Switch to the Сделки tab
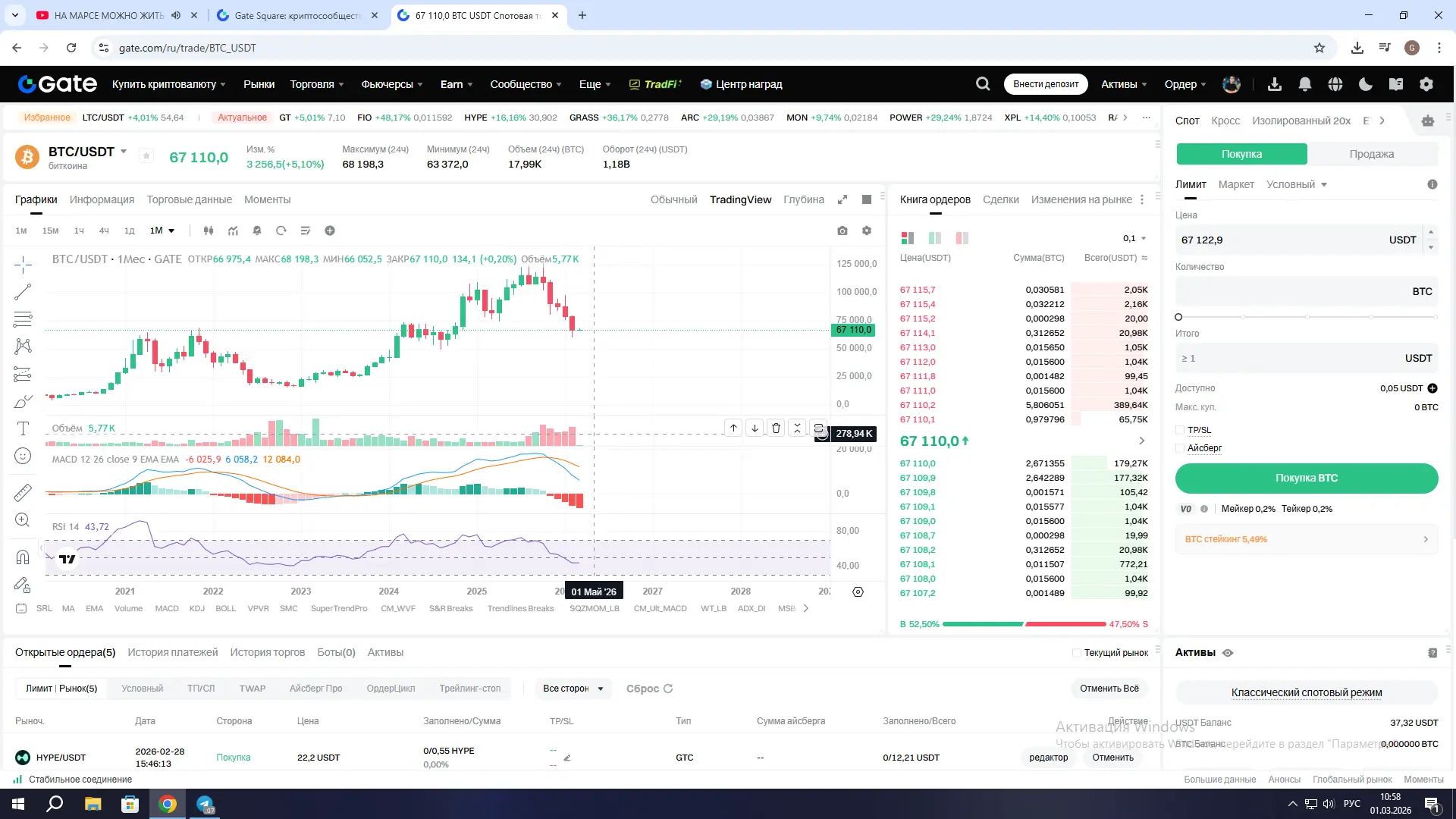 (1000, 199)
